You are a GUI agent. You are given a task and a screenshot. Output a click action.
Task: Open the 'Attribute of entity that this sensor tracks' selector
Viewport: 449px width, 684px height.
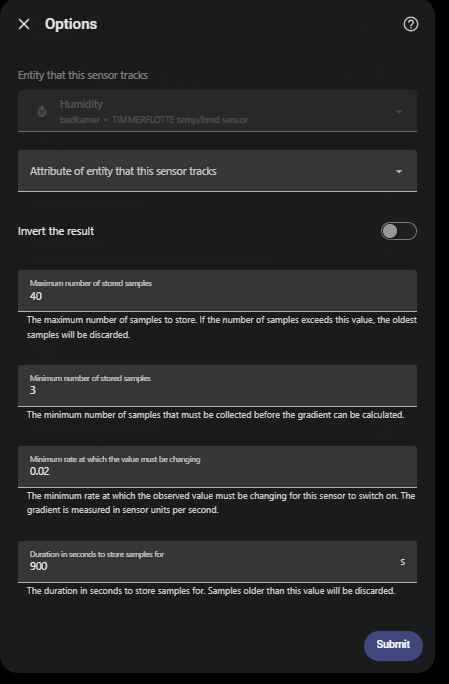[x=217, y=171]
